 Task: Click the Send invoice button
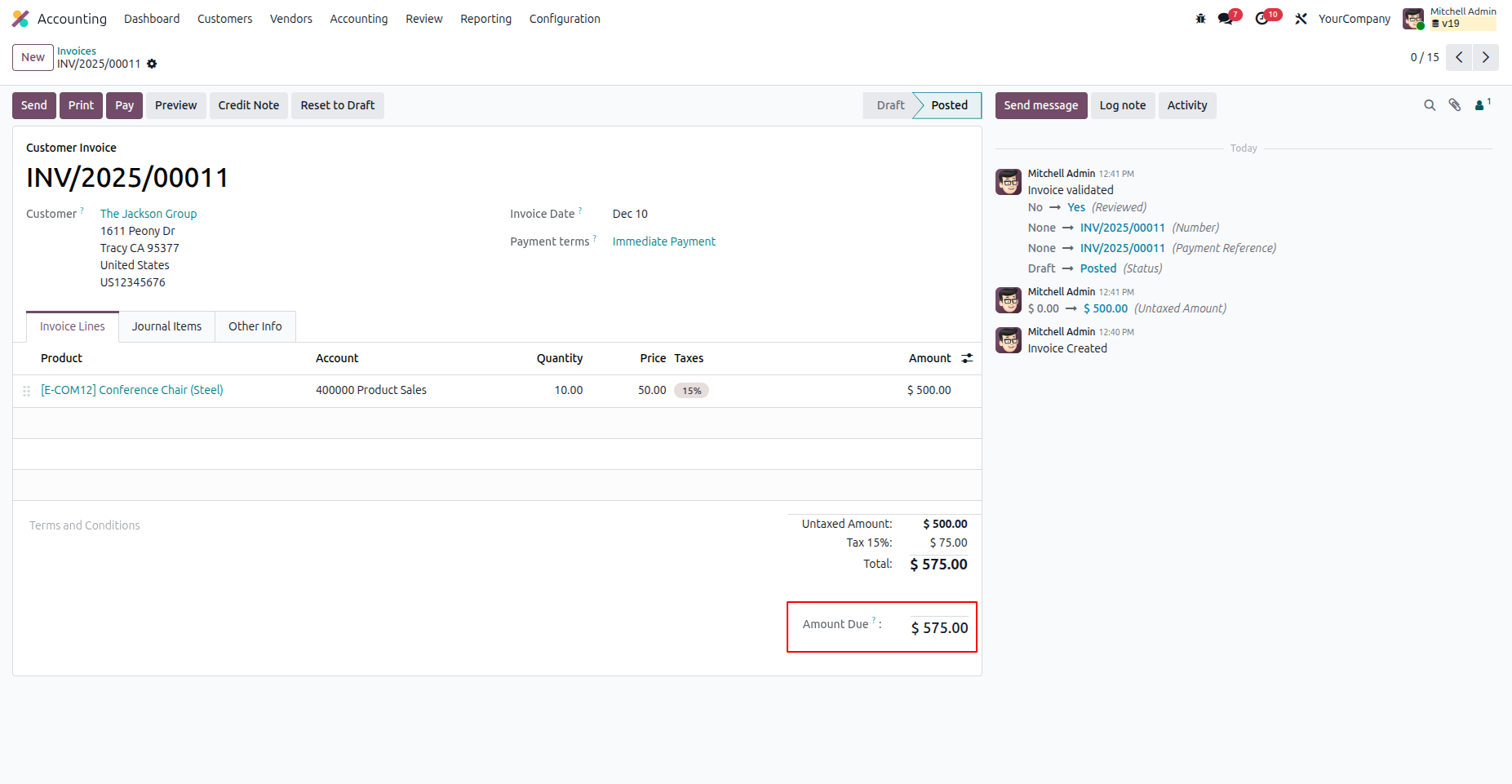(34, 105)
